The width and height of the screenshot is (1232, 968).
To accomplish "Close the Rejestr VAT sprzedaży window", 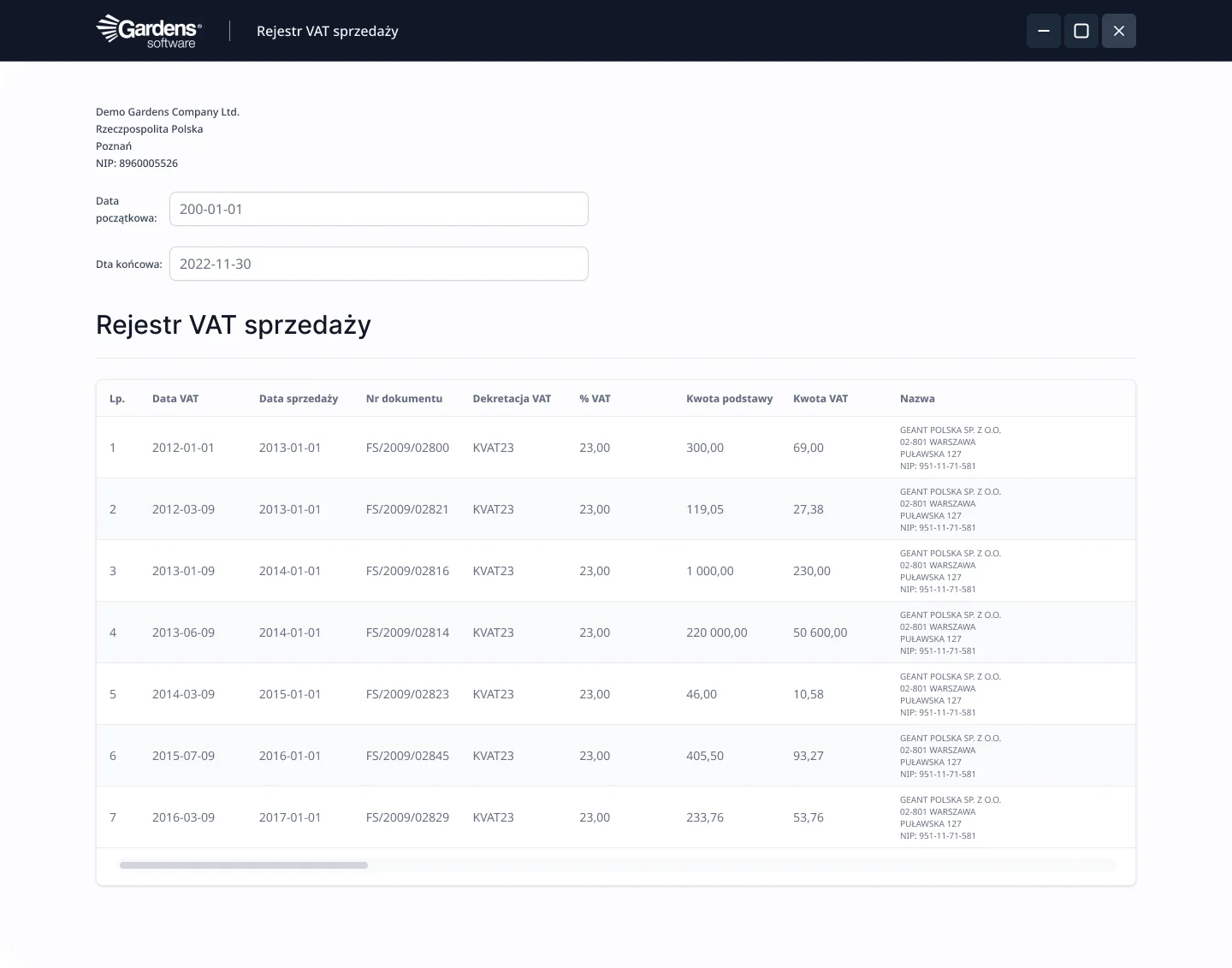I will (x=1118, y=31).
